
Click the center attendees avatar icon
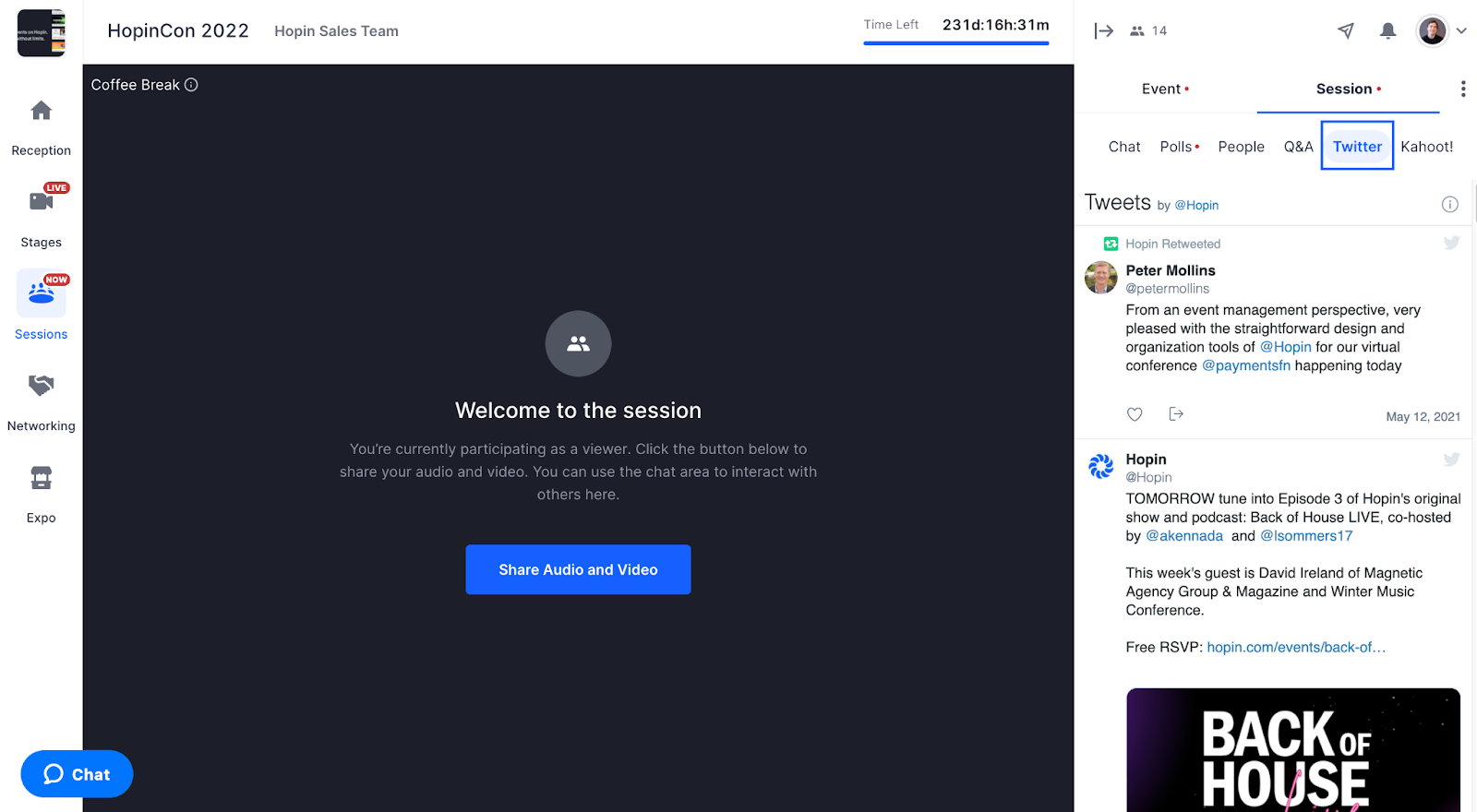pyautogui.click(x=578, y=343)
